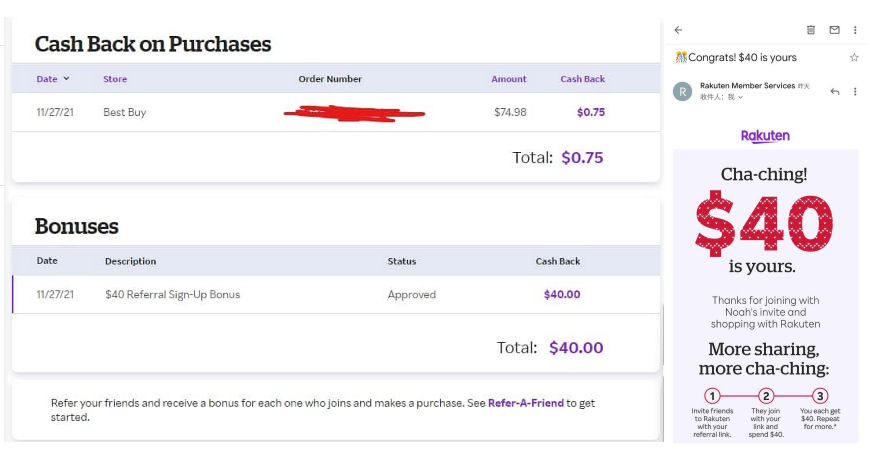Click Rakuten logo in email
This screenshot has width=870, height=456.
tap(765, 136)
